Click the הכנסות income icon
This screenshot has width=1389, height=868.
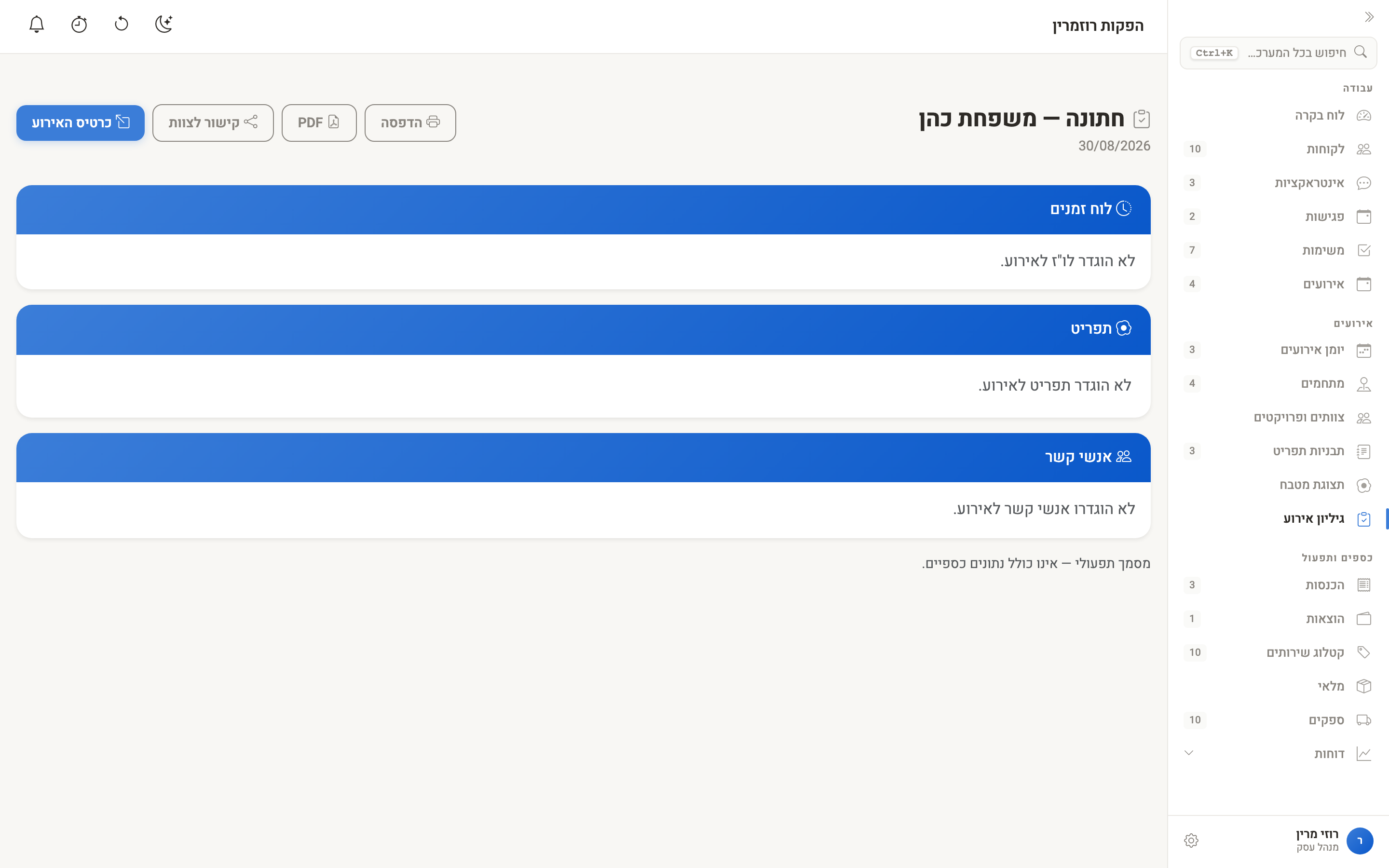[x=1364, y=585]
